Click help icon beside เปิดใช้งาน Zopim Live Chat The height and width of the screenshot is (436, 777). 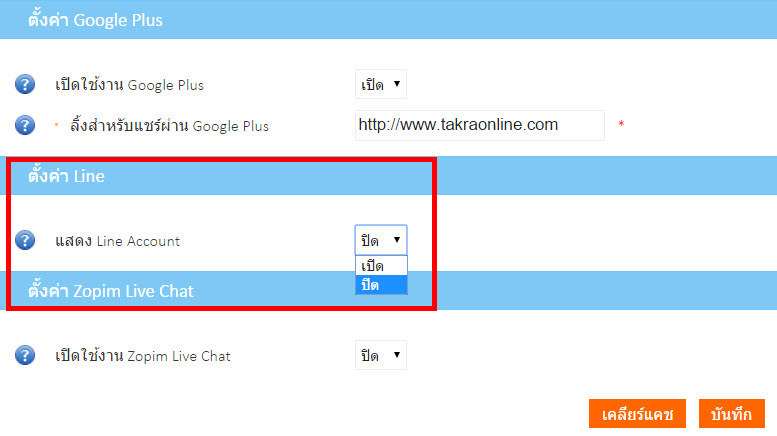tap(25, 355)
